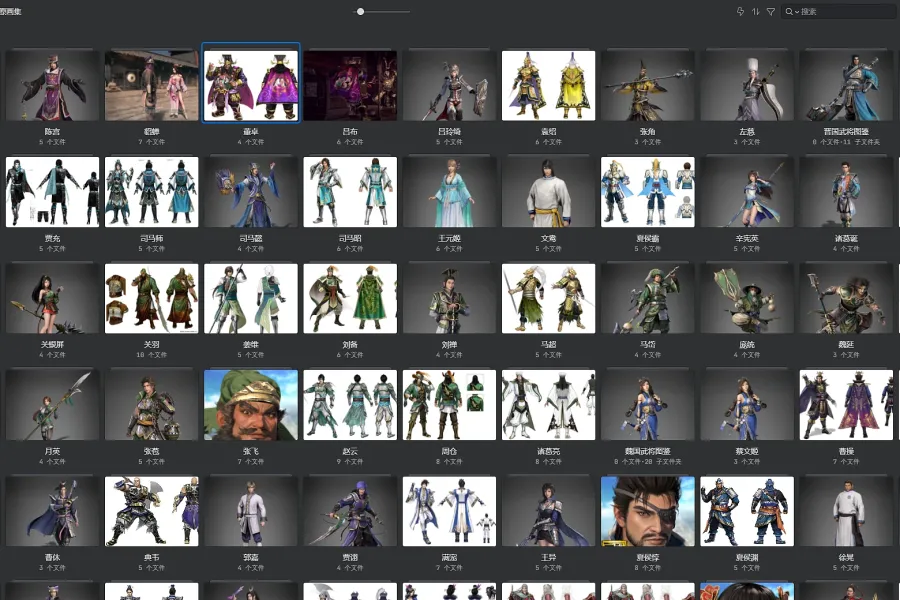Select the 贾充 folder thumbnail

click(x=52, y=192)
